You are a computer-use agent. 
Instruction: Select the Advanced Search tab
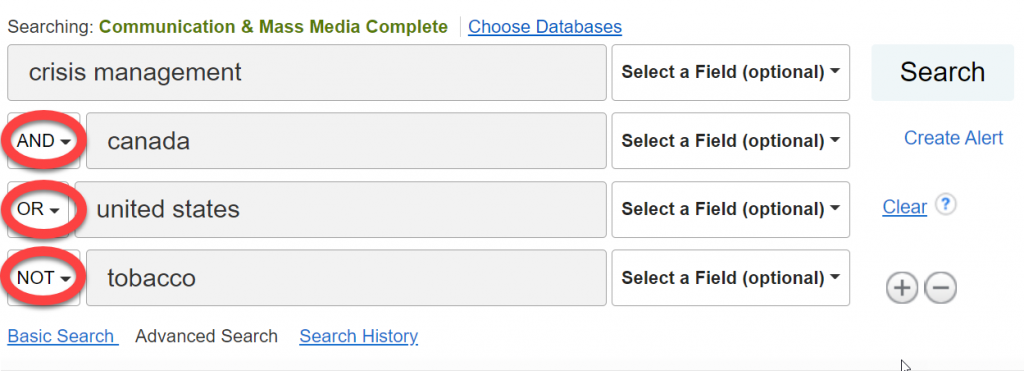tap(206, 336)
